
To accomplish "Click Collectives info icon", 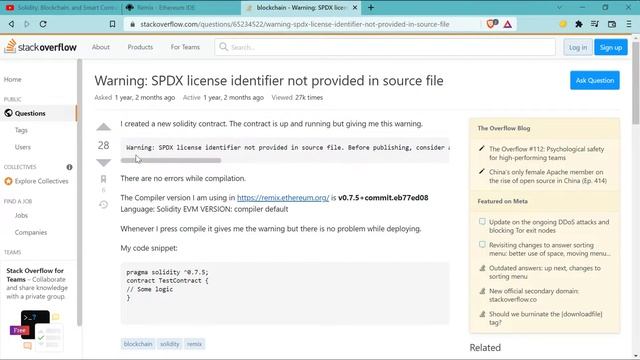I will click(x=69, y=167).
